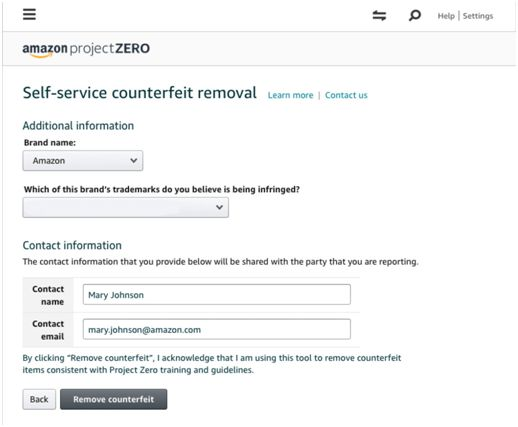
Task: Open the hamburger navigation menu
Action: tap(29, 14)
